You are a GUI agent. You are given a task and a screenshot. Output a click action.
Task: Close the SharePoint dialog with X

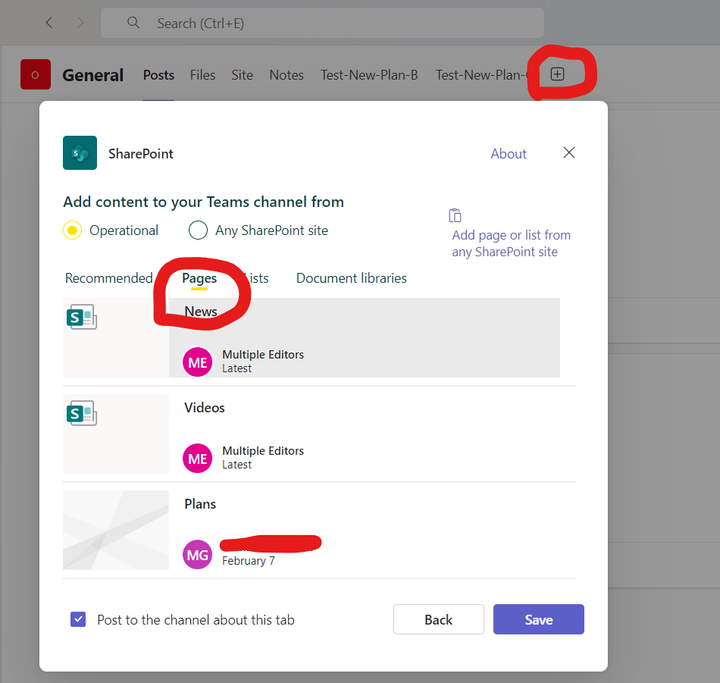pyautogui.click(x=569, y=152)
